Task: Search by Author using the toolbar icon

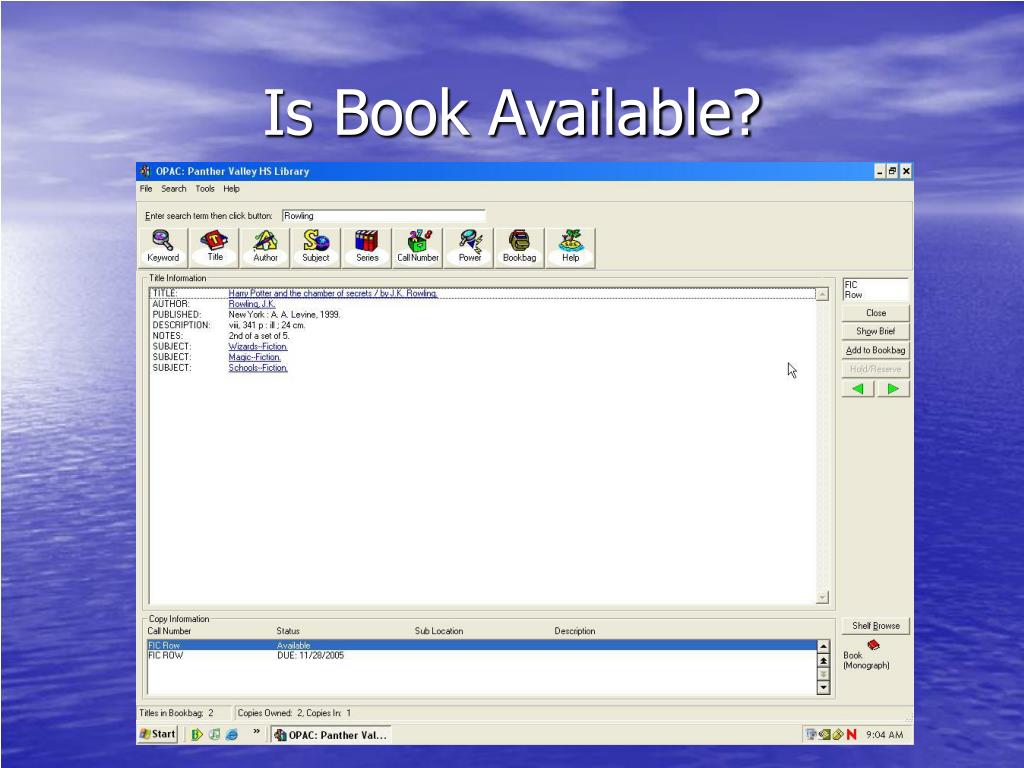Action: (265, 247)
